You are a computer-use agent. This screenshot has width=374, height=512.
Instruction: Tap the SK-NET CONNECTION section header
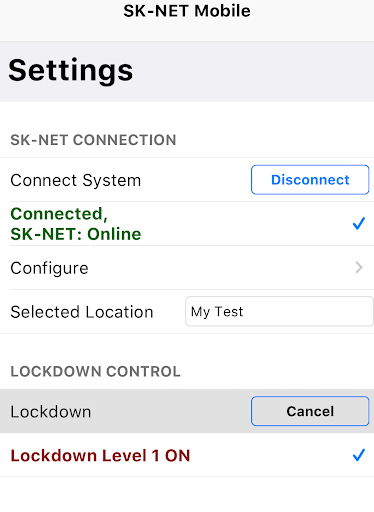point(93,140)
